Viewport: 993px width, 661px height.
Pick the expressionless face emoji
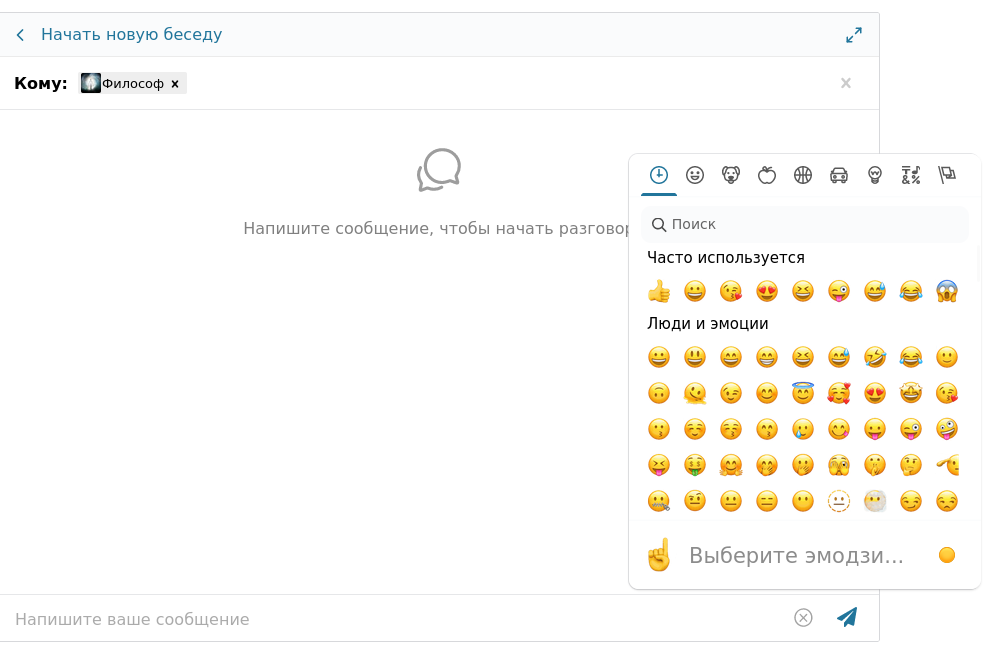(767, 501)
